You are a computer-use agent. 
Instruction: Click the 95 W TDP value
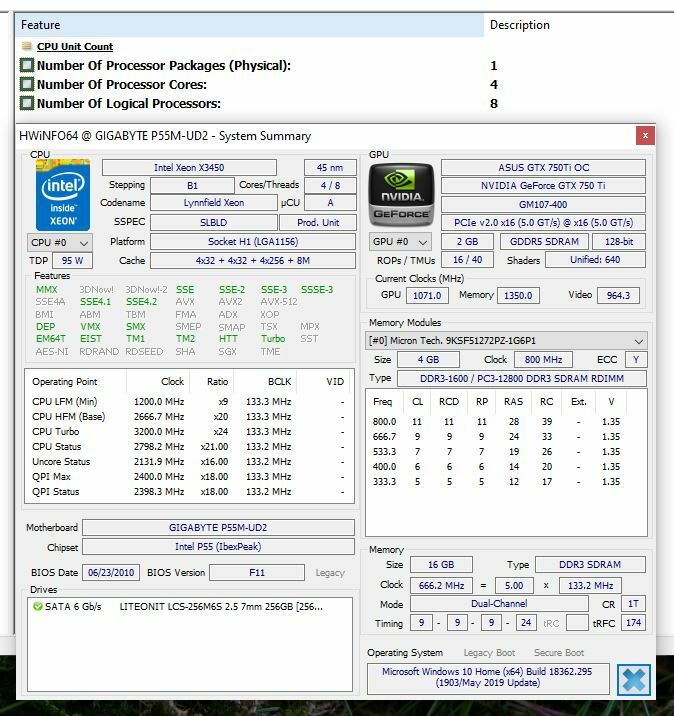(x=72, y=261)
